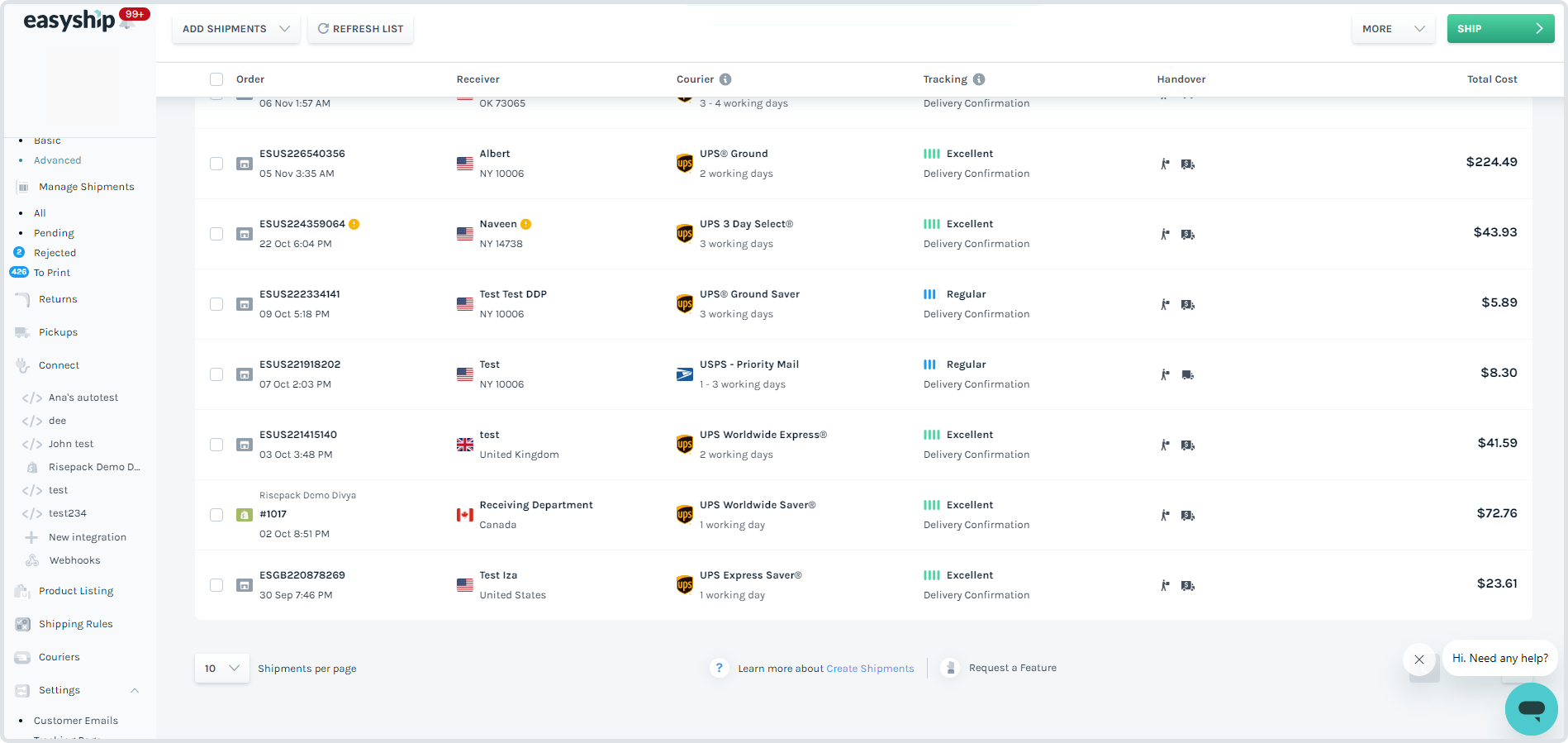This screenshot has height=743, width=1568.
Task: Open the chat support bubble
Action: click(1531, 708)
